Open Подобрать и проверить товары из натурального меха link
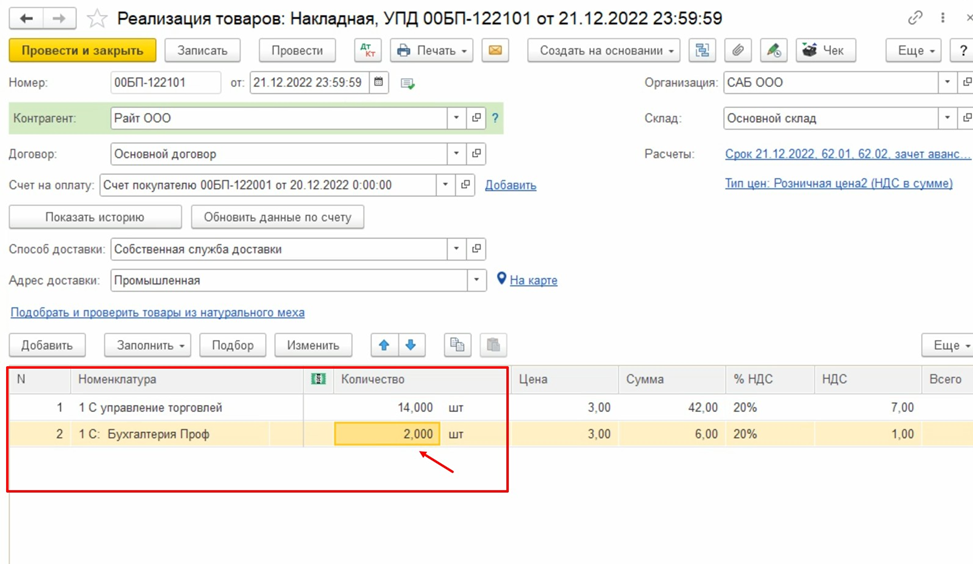The image size is (973, 564). coord(158,312)
